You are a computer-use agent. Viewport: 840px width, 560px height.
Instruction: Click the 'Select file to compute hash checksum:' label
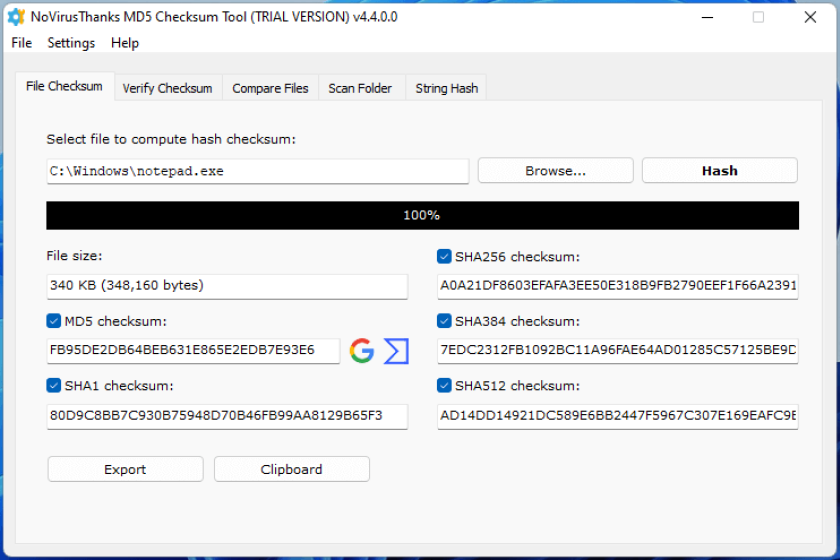(x=171, y=139)
